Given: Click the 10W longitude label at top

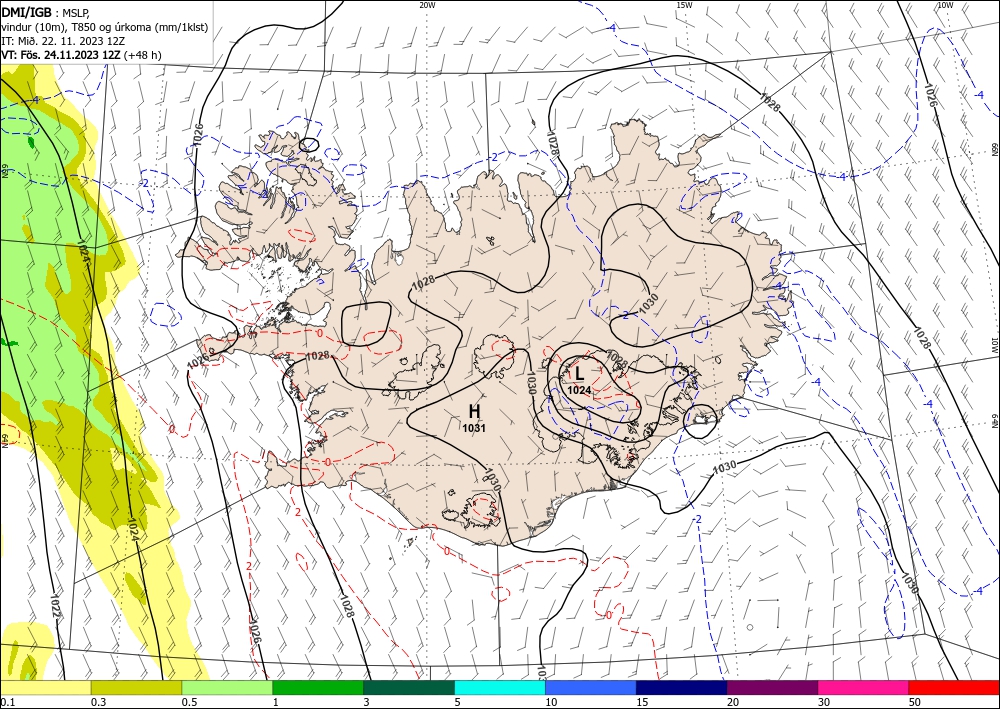Looking at the screenshot, I should tap(945, 5).
